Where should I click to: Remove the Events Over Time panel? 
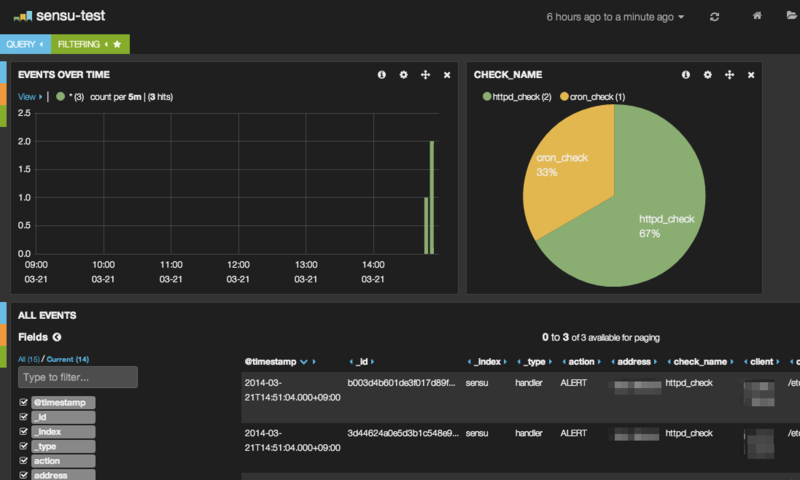point(447,75)
